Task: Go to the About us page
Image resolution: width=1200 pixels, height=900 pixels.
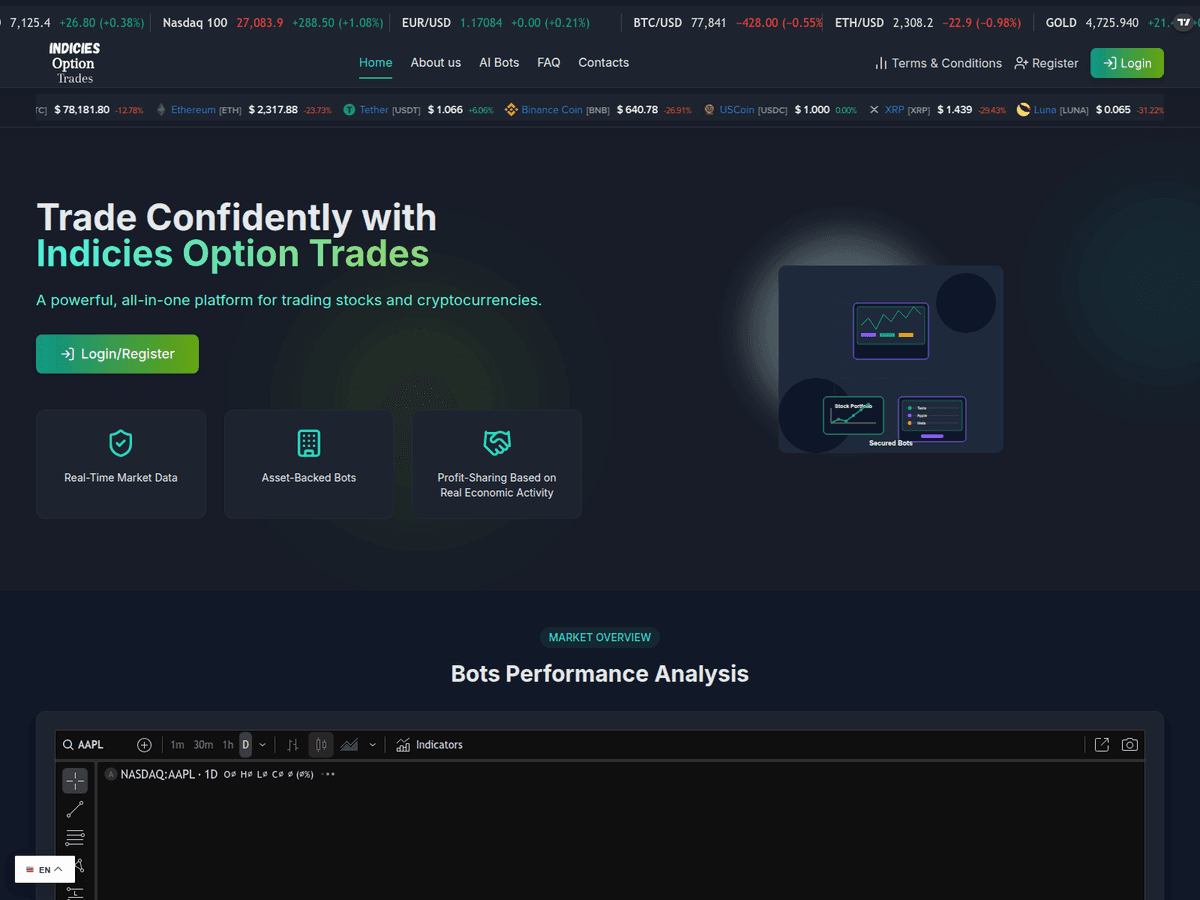Action: point(436,62)
